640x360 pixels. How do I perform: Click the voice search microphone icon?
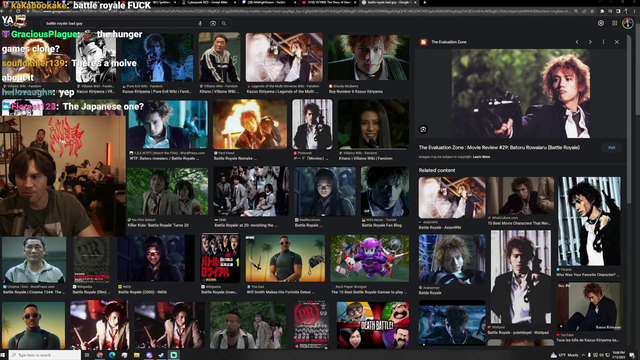click(200, 23)
